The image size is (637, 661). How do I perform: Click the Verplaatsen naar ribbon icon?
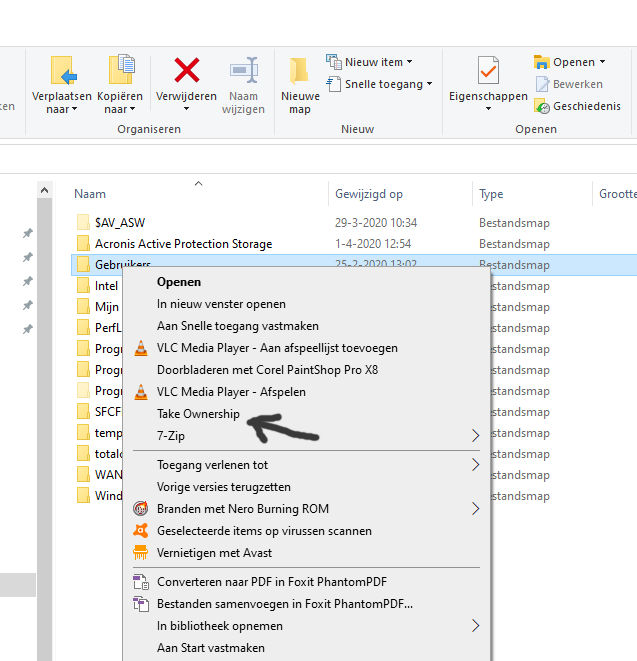[62, 72]
